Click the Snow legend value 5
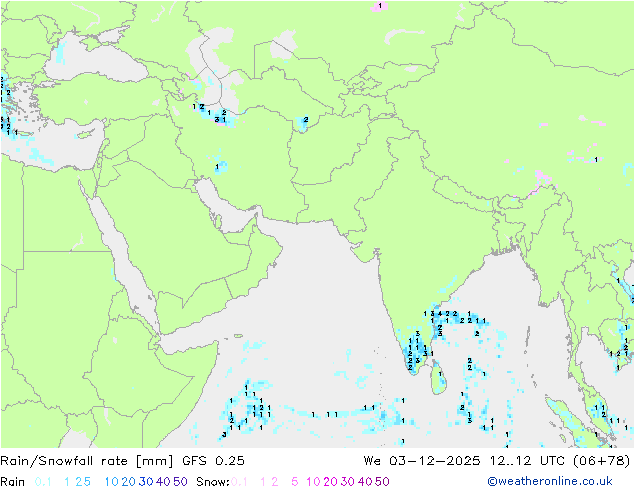 coord(295,482)
